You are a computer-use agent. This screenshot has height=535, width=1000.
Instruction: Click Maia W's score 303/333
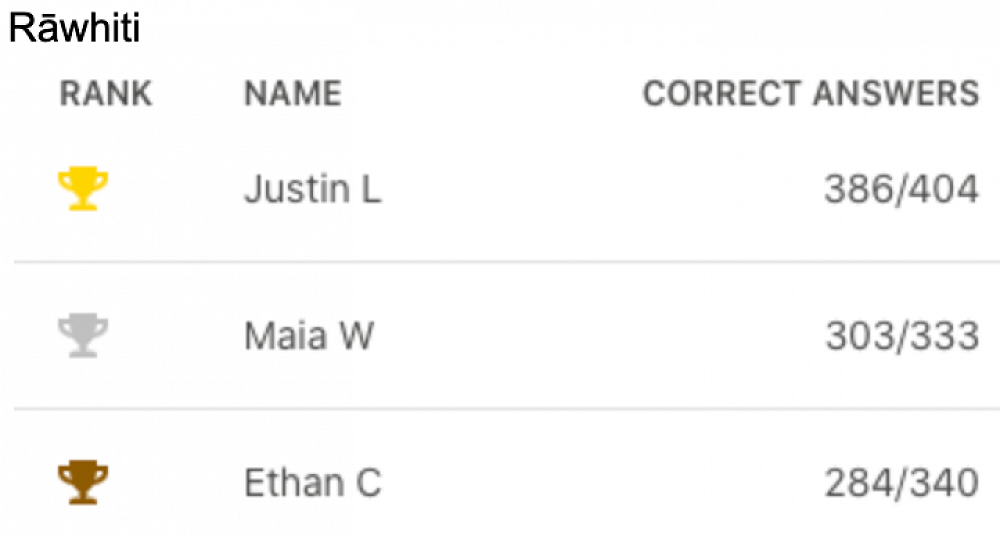click(x=902, y=336)
